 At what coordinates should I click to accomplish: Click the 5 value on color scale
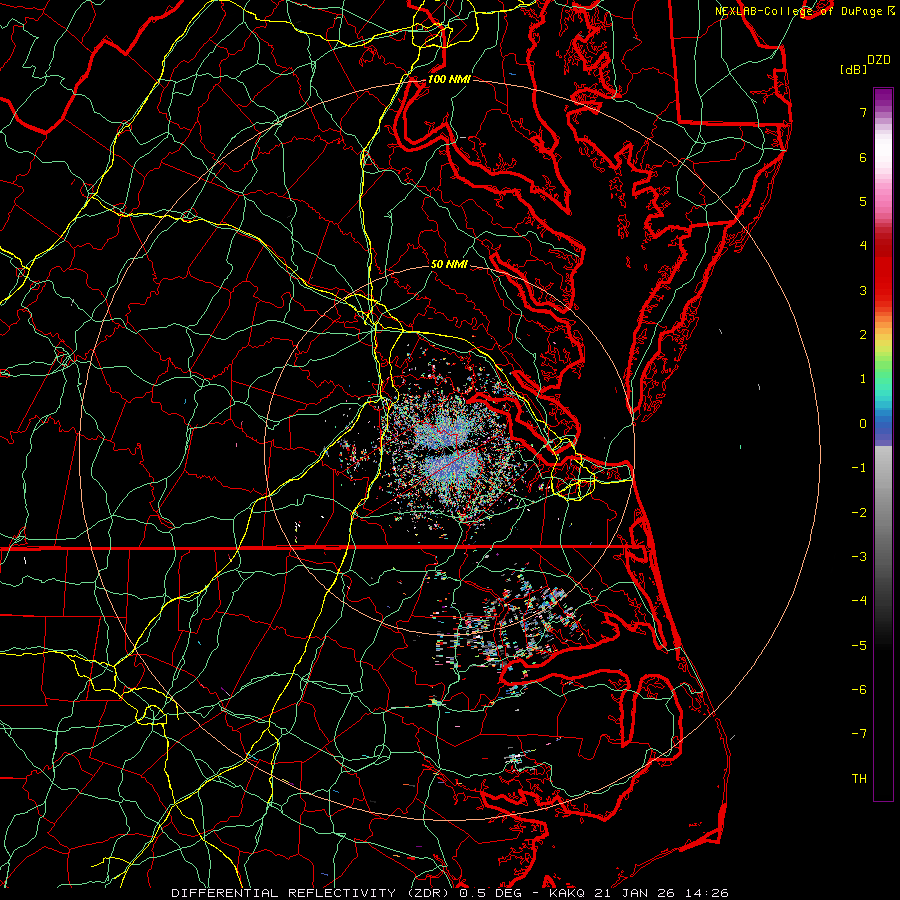click(x=863, y=201)
